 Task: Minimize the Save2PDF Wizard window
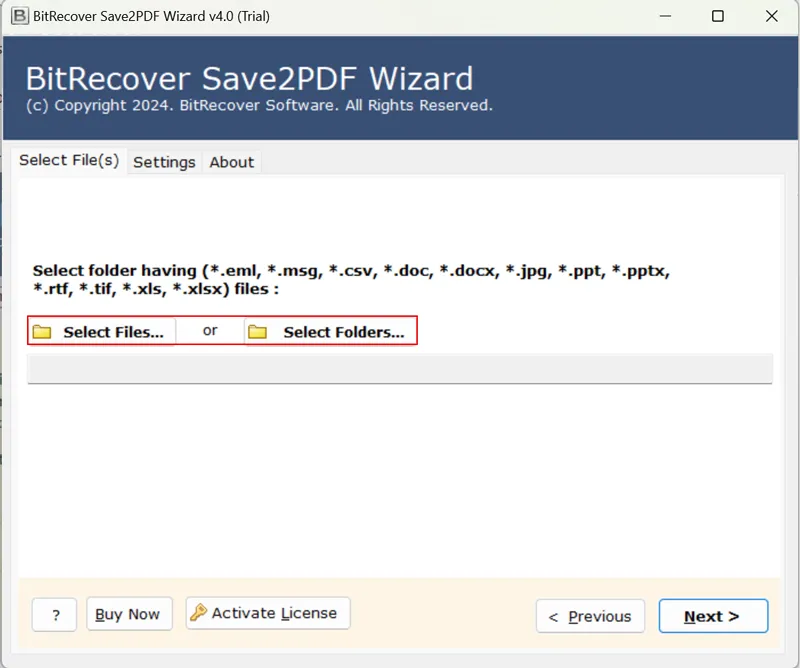(x=665, y=16)
